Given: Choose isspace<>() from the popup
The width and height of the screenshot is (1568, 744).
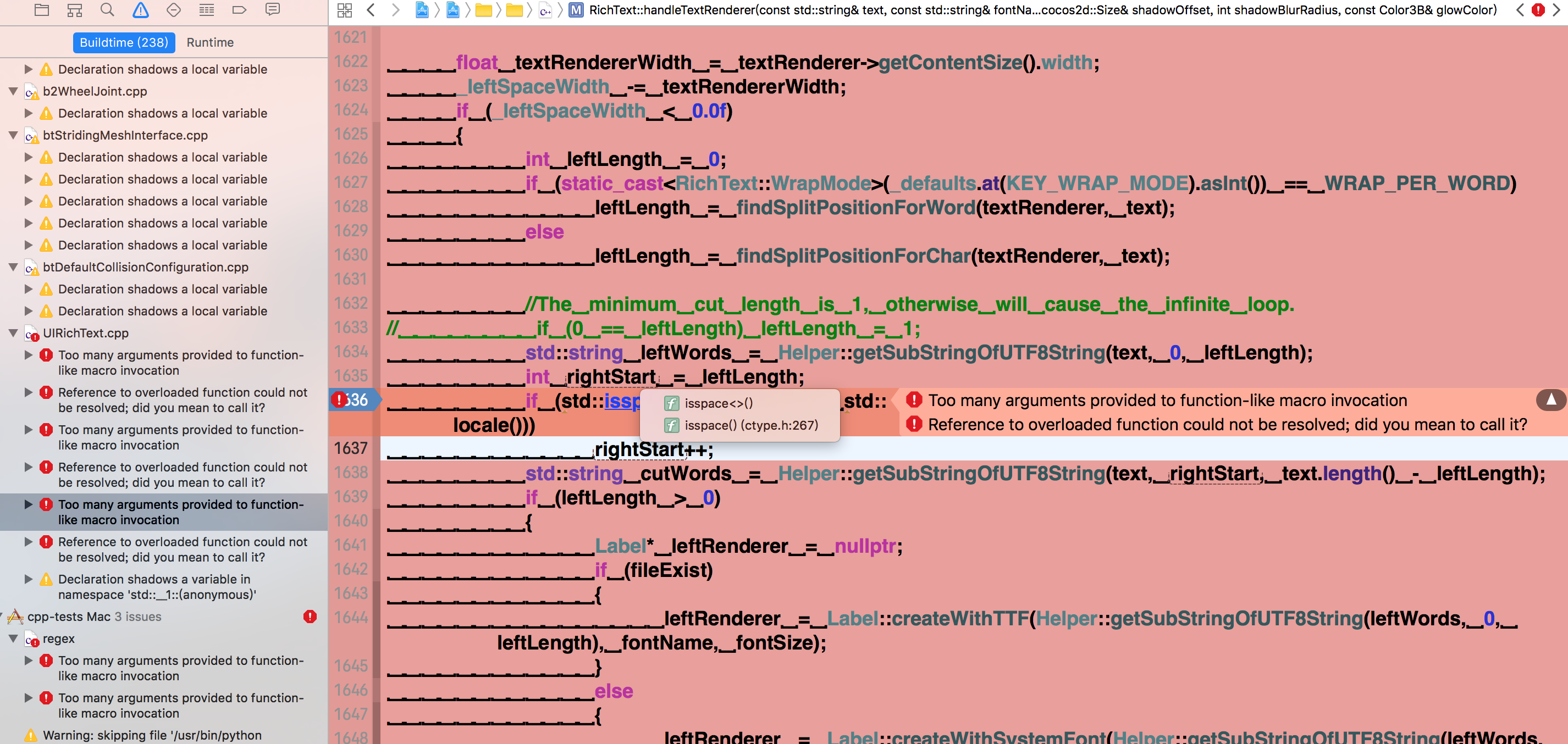Looking at the screenshot, I should 718,403.
